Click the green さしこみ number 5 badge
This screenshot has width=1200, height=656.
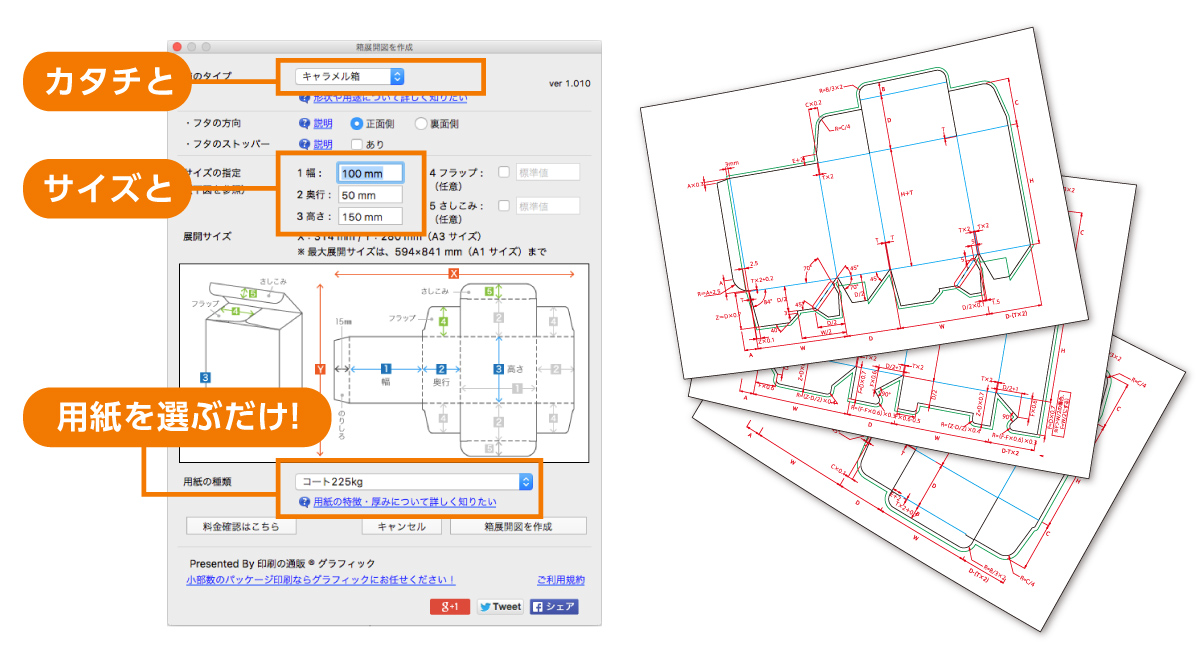tap(487, 289)
